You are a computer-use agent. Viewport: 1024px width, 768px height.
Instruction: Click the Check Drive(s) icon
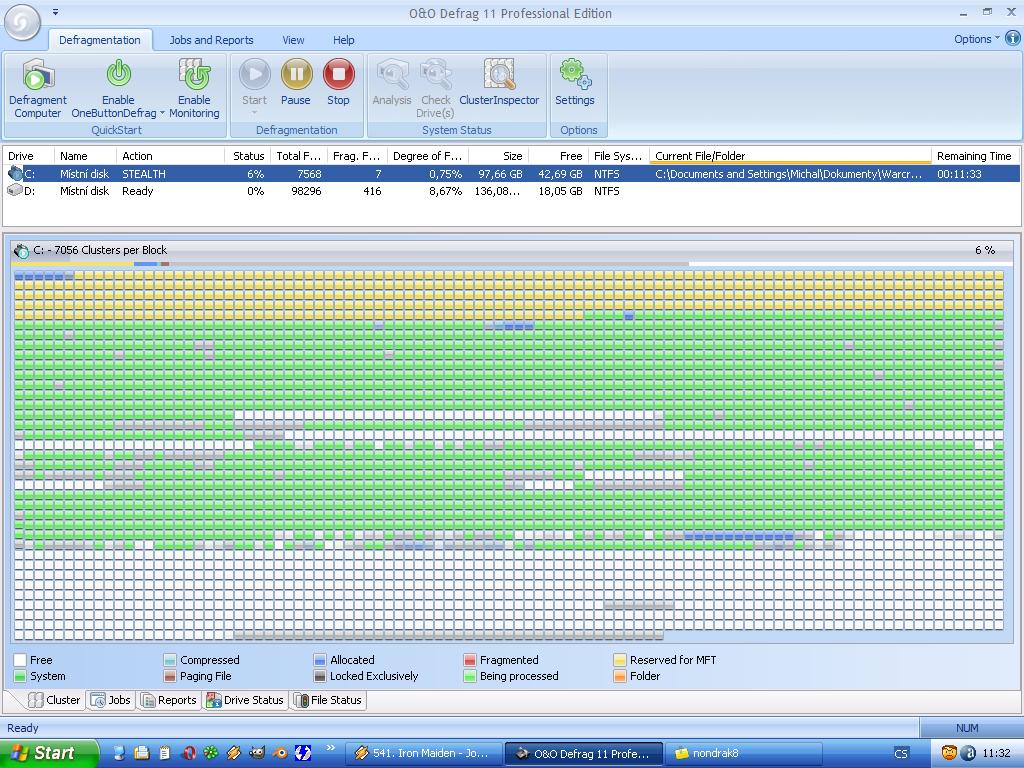click(x=436, y=74)
